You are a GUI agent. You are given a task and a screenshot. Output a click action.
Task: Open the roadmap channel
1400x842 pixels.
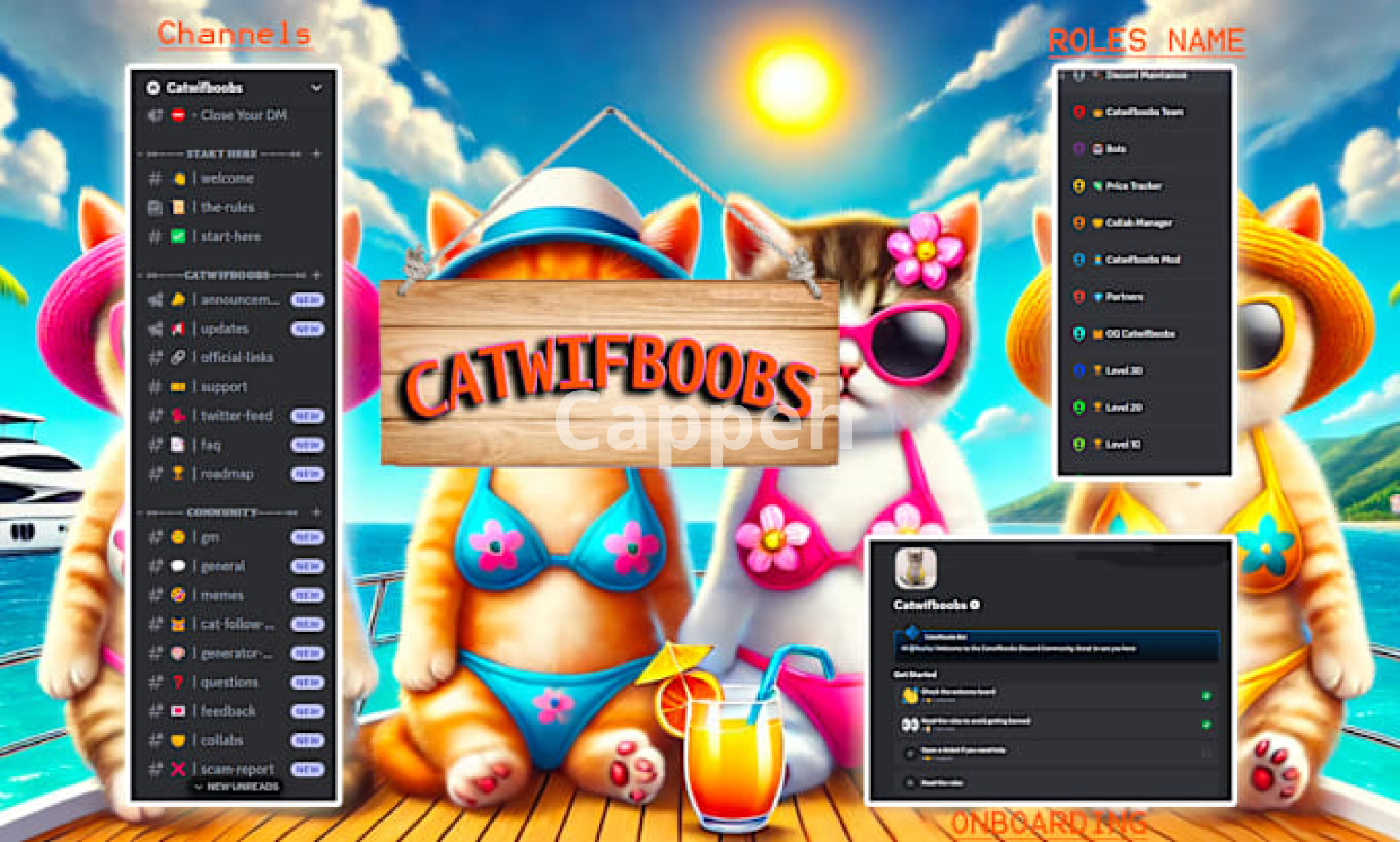click(227, 474)
